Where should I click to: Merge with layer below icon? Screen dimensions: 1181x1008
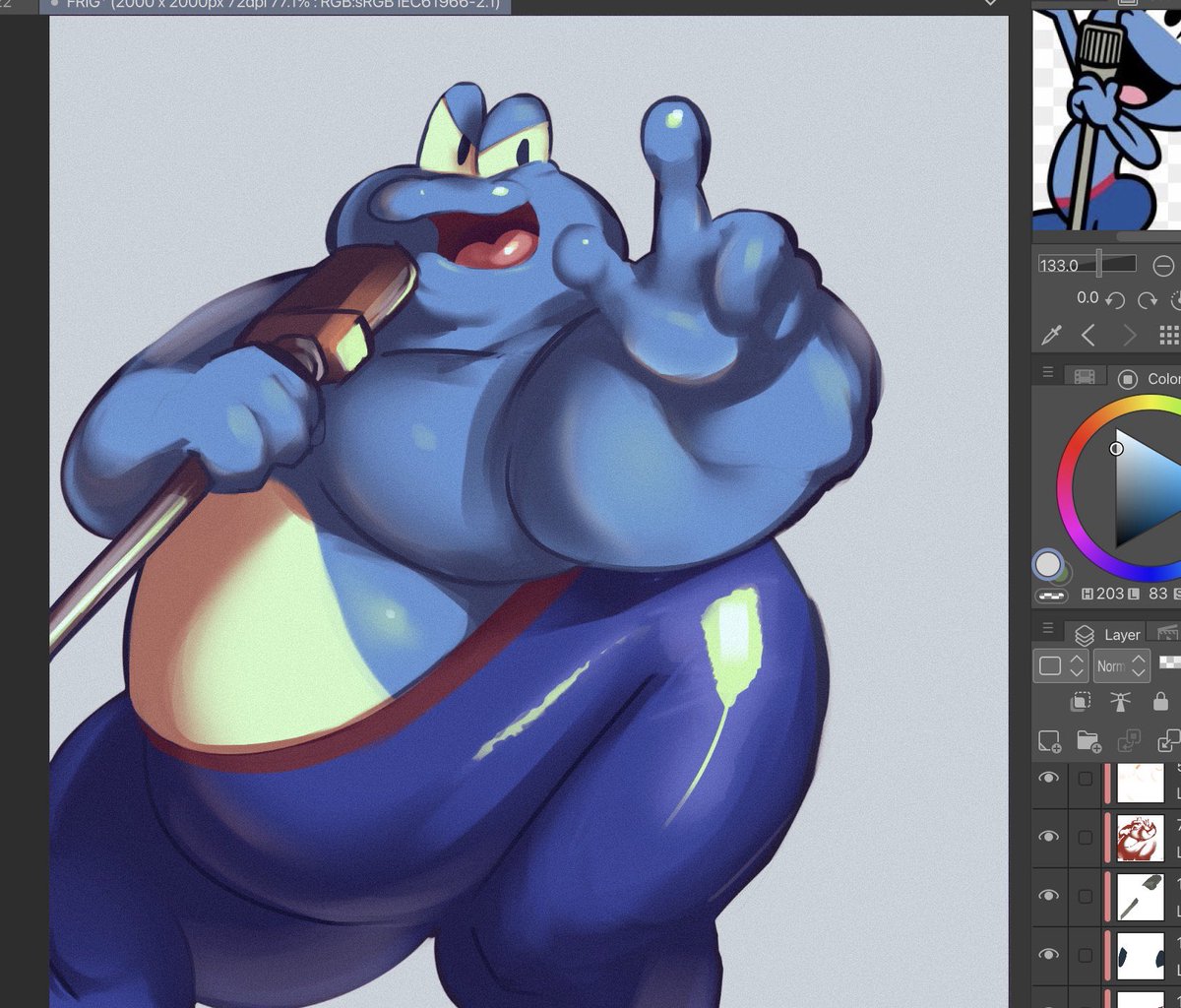(x=1168, y=740)
